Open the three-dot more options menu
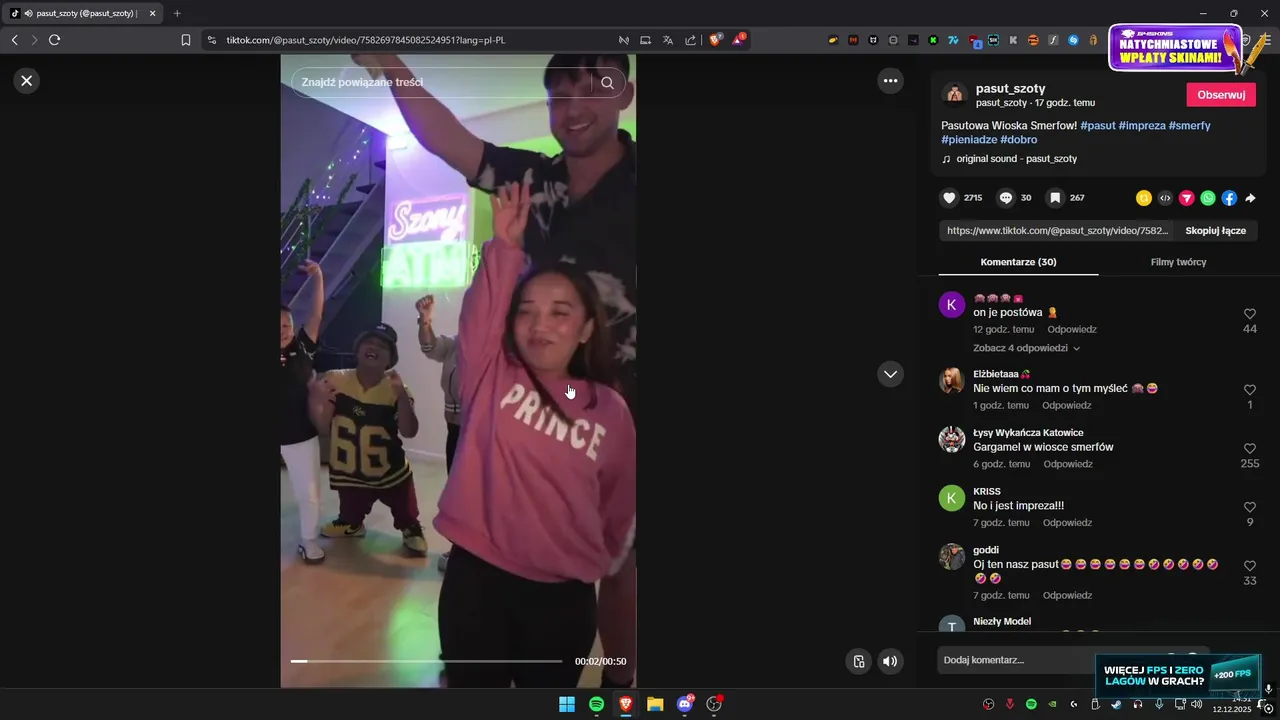The width and height of the screenshot is (1280, 720). pyautogui.click(x=890, y=81)
